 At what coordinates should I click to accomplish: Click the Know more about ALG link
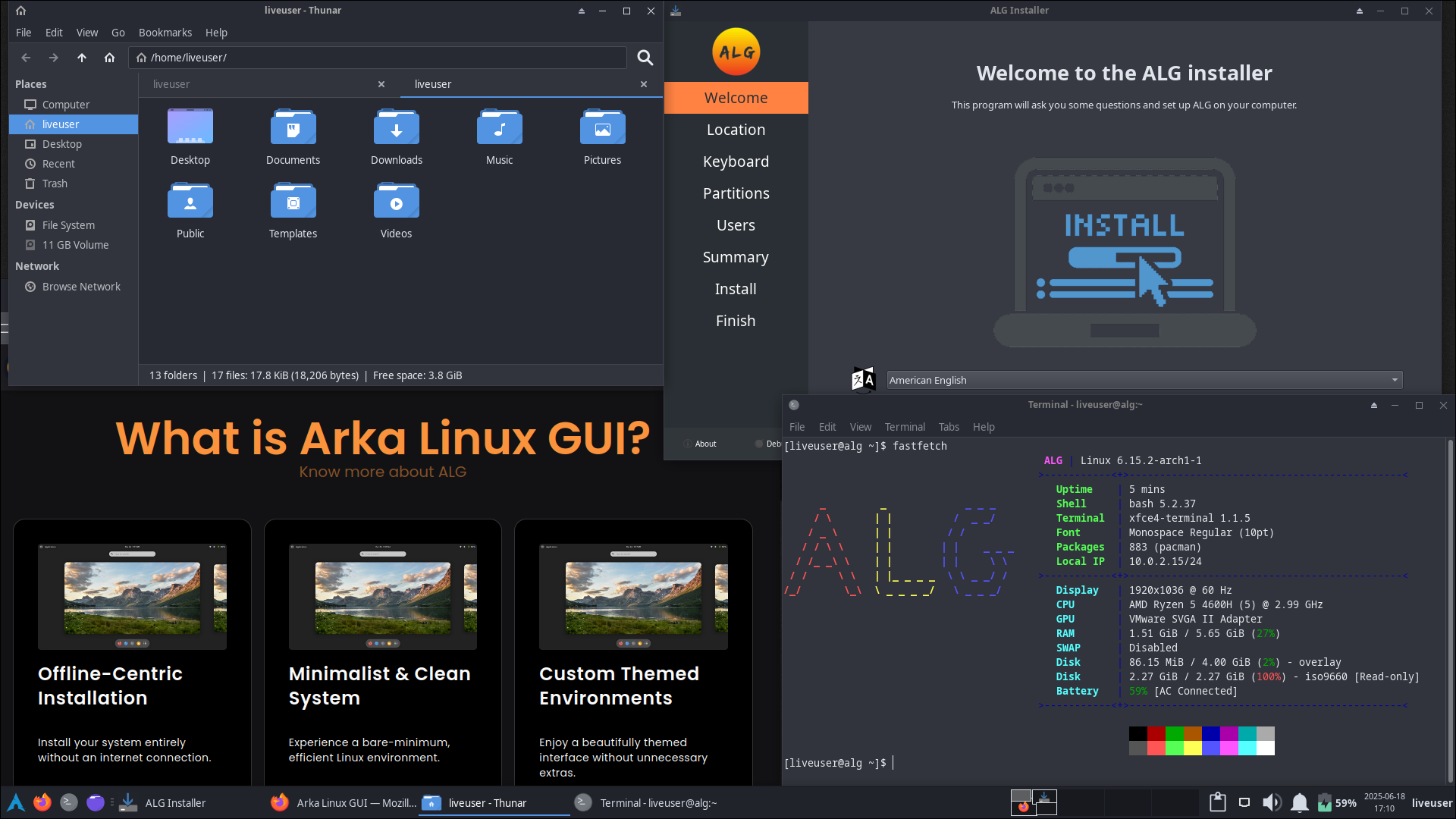point(382,472)
